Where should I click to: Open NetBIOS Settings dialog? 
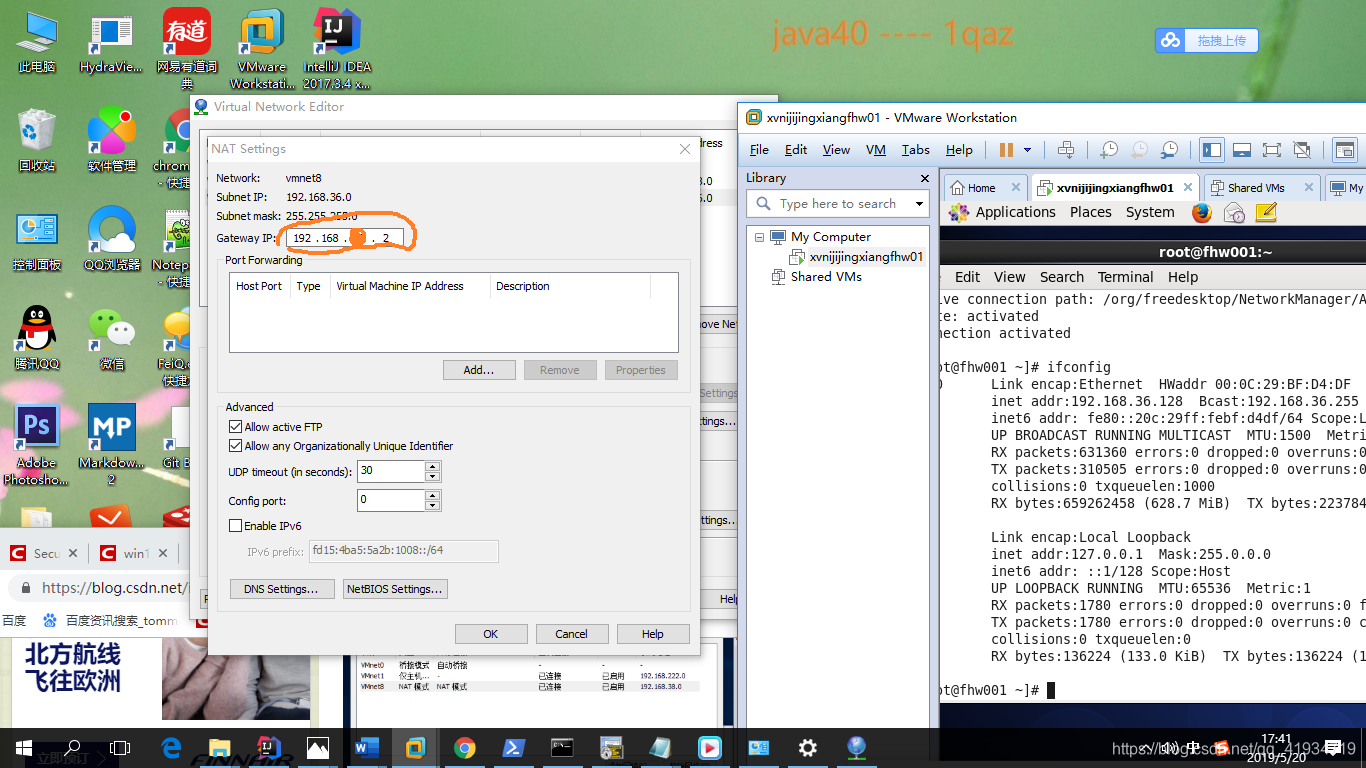(394, 589)
